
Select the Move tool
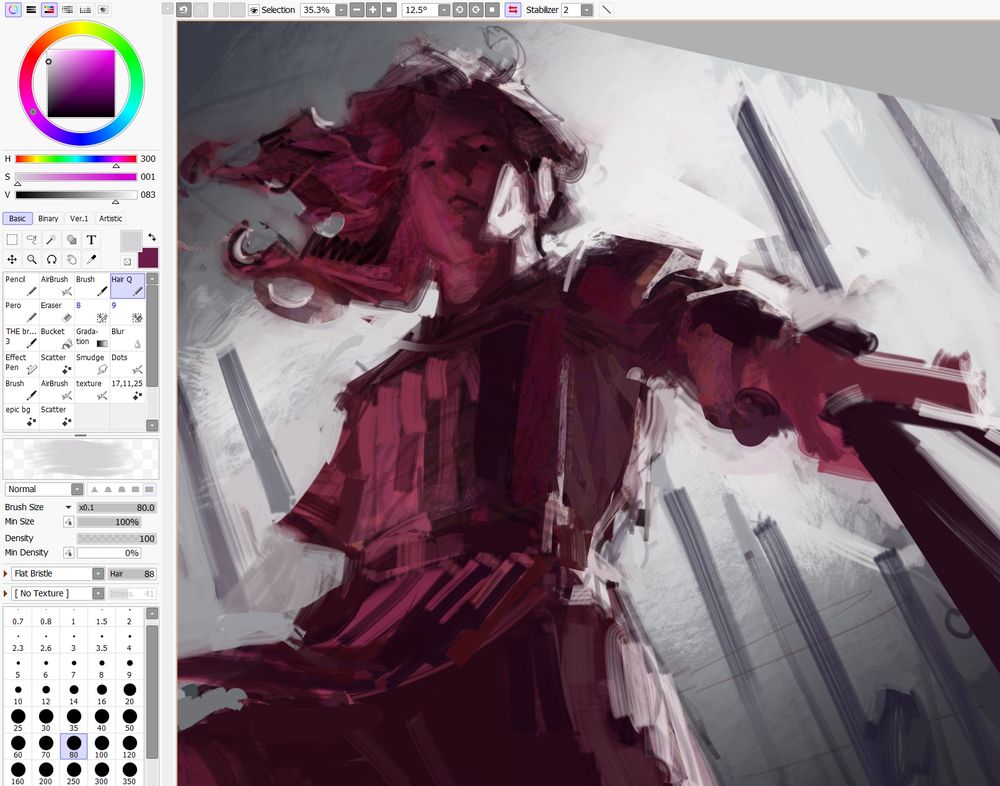click(12, 260)
